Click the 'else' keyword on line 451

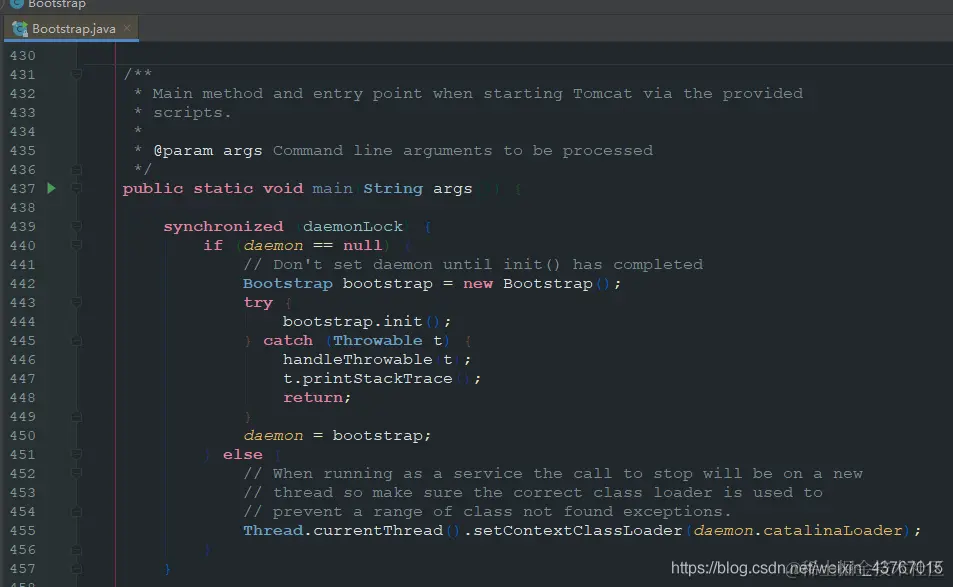[x=243, y=455]
